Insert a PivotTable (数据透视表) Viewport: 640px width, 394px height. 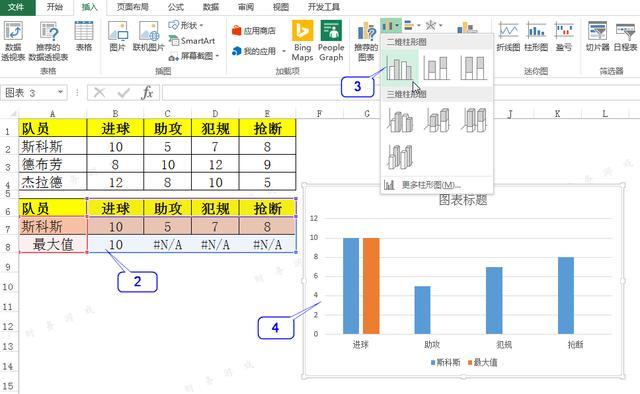click(13, 41)
